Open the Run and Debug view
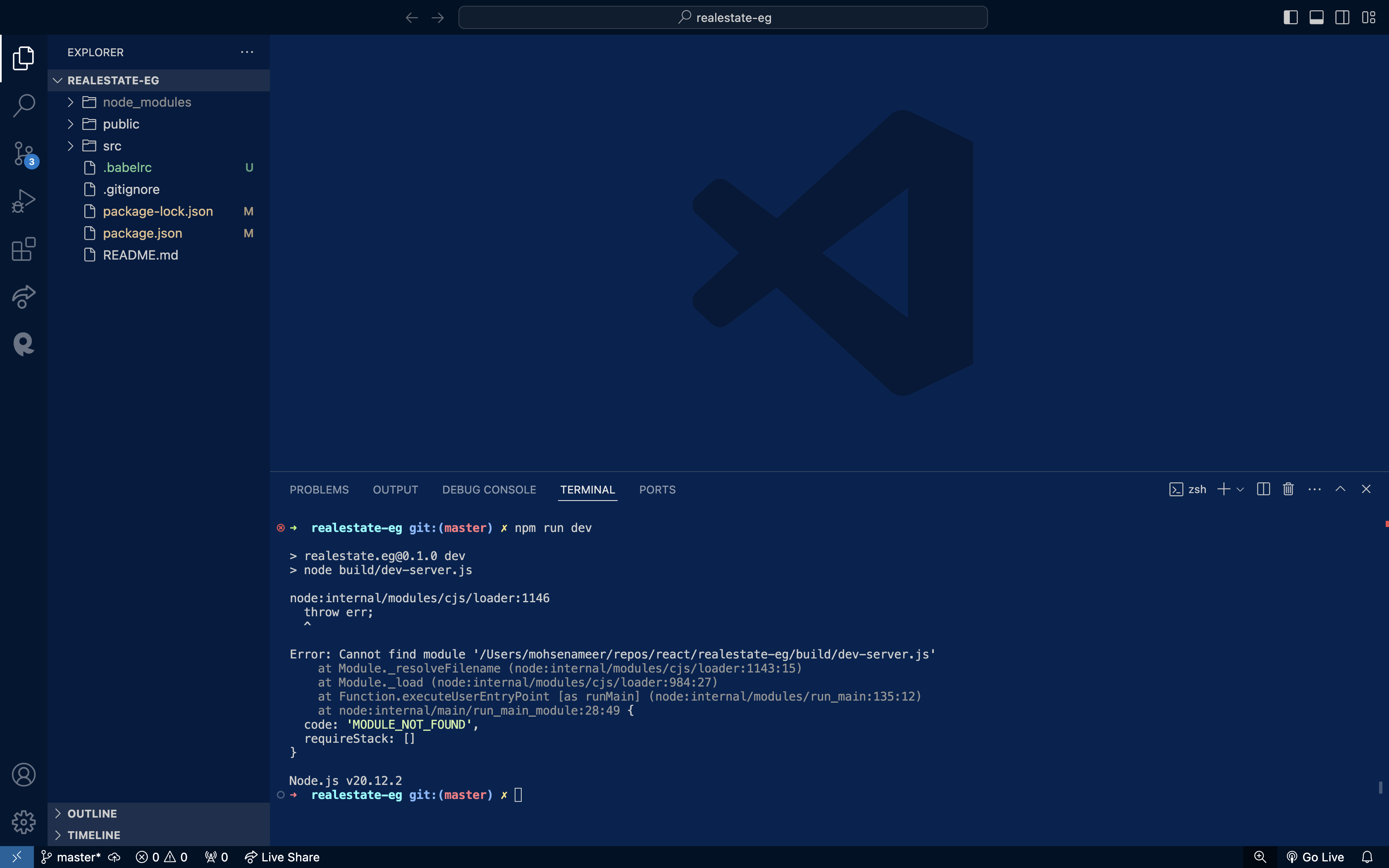Screen dimensions: 1389x868 click(x=24, y=201)
